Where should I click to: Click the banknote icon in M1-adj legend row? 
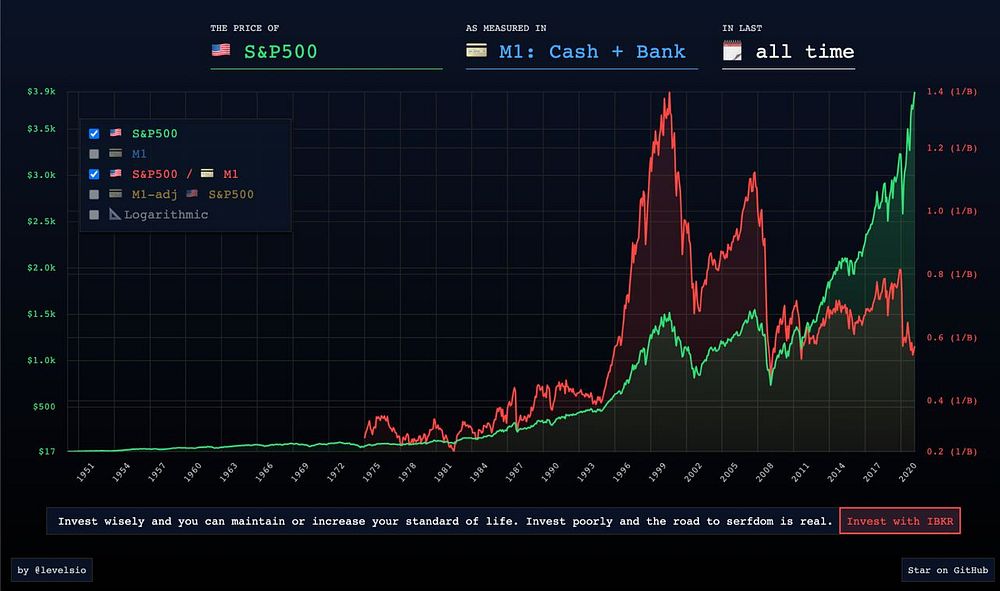(115, 194)
